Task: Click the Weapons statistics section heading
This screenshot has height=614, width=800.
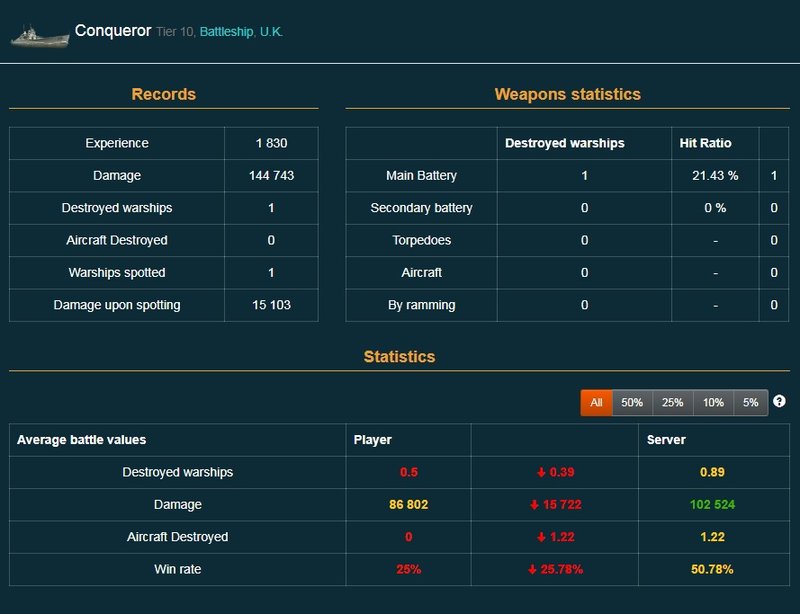Action: (567, 94)
